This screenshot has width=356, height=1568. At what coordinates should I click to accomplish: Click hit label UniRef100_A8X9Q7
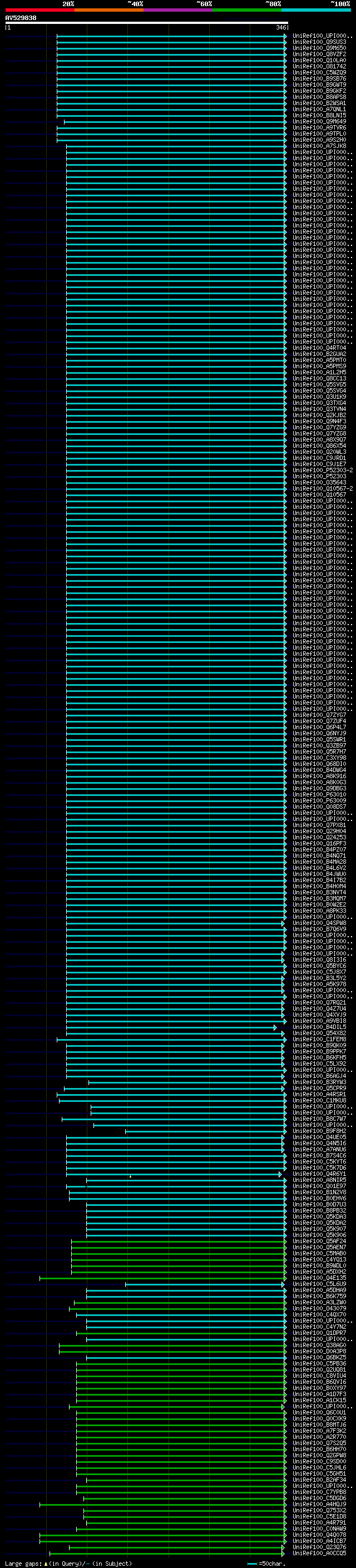319,439
